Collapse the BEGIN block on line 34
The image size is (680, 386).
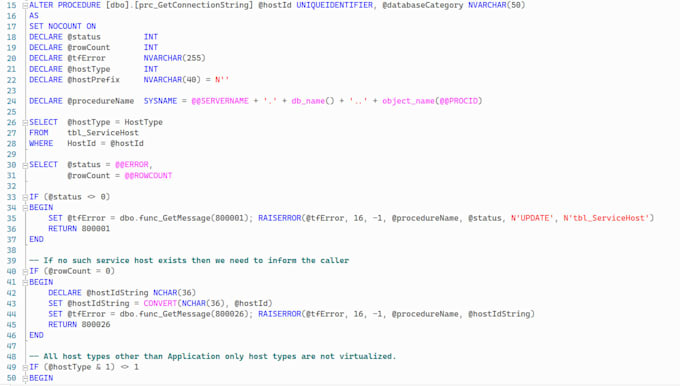point(25,208)
